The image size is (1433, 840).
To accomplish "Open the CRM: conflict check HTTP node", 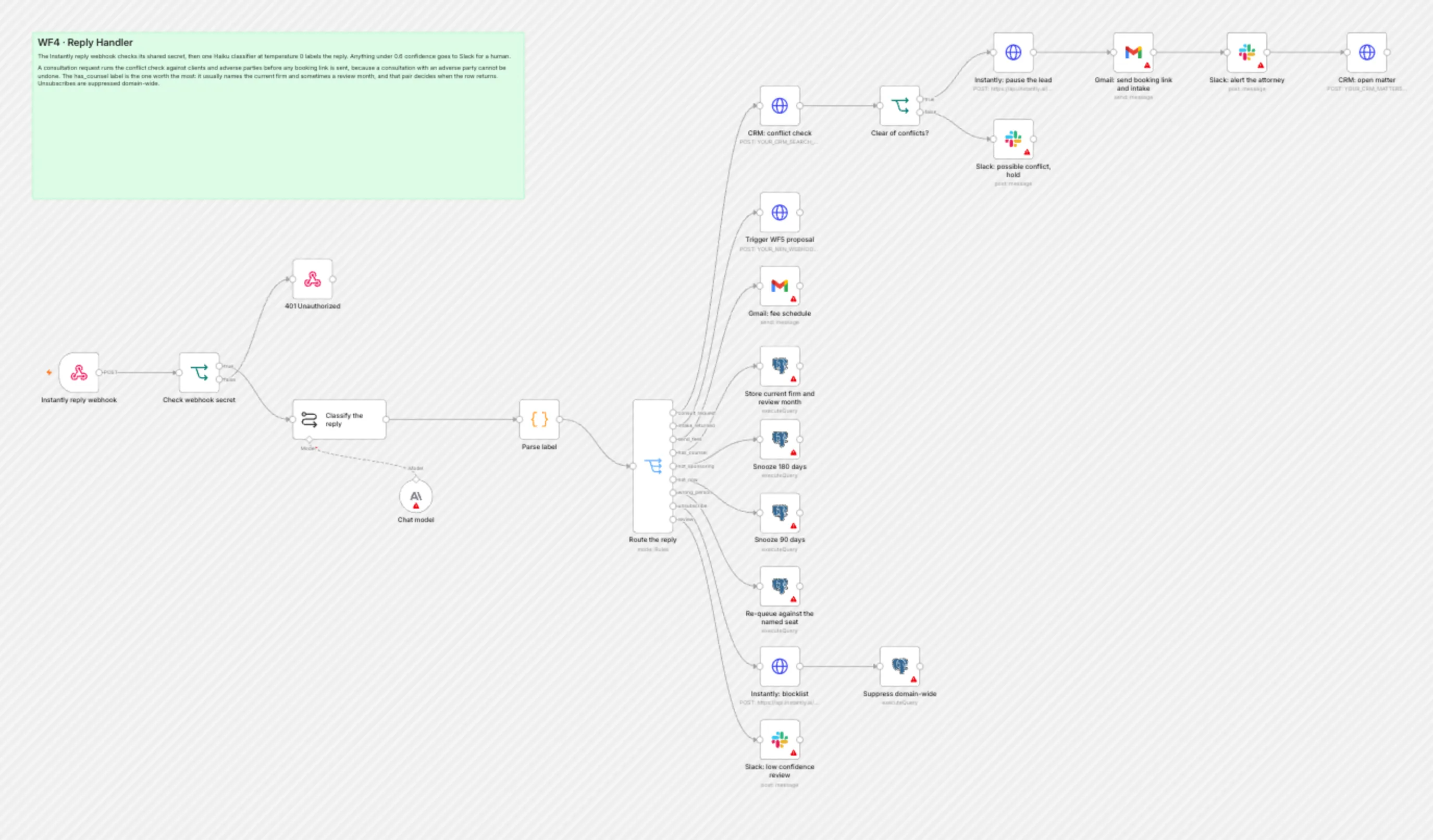I will 780,106.
